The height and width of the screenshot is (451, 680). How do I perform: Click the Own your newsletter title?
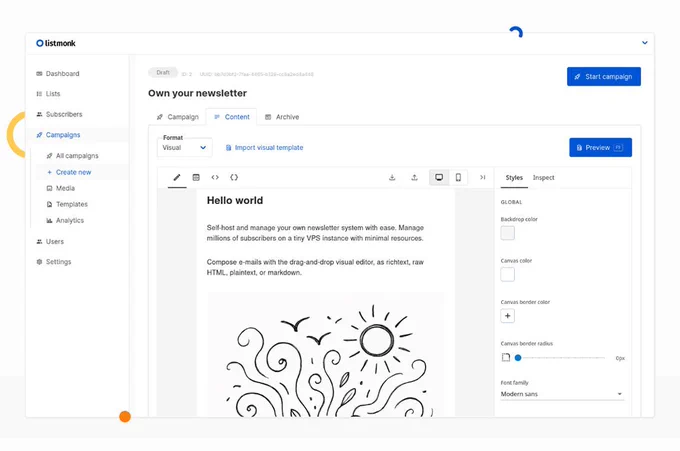[197, 93]
